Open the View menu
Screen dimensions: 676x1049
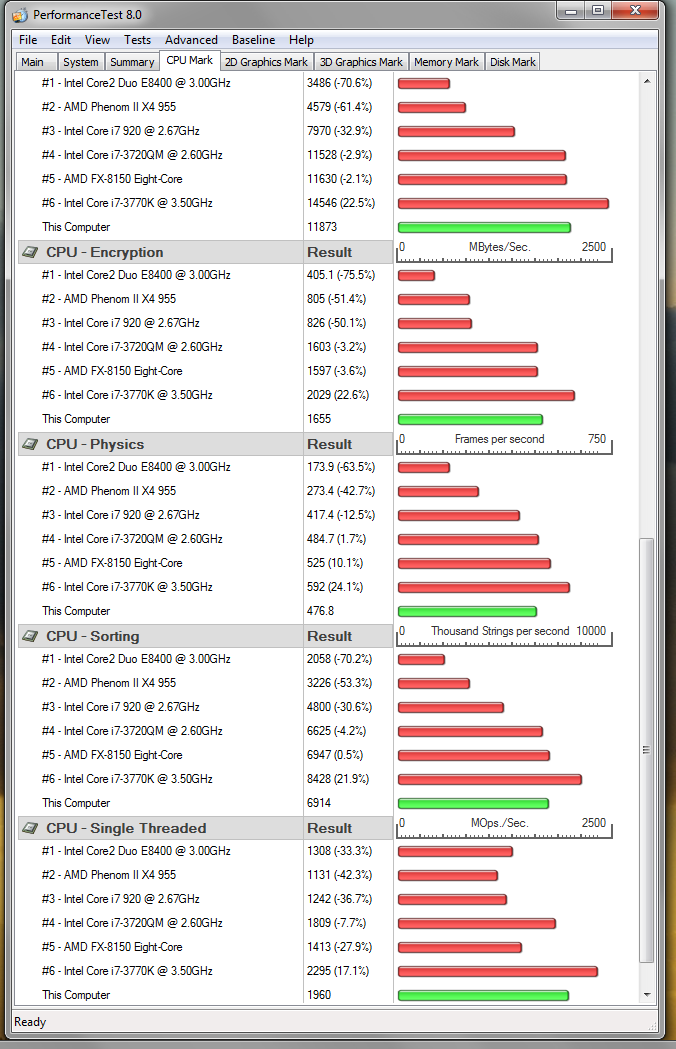(x=97, y=40)
